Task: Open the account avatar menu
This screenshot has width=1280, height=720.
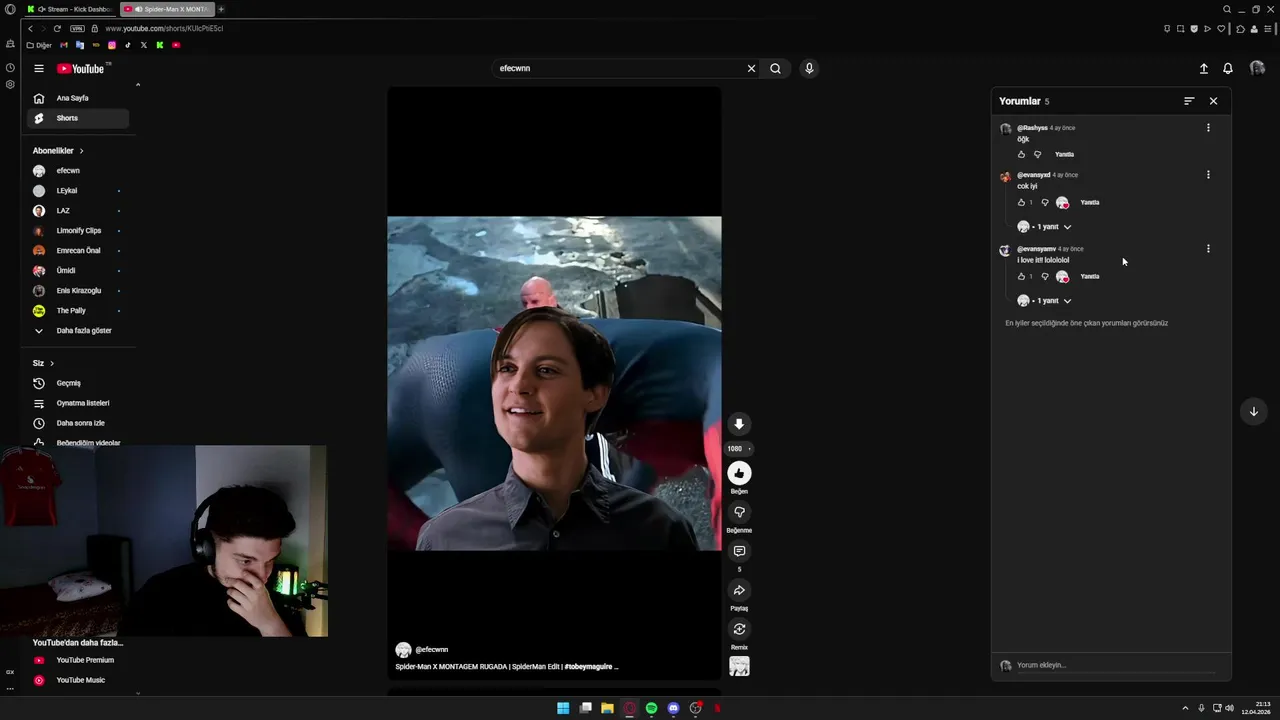Action: tap(1257, 69)
